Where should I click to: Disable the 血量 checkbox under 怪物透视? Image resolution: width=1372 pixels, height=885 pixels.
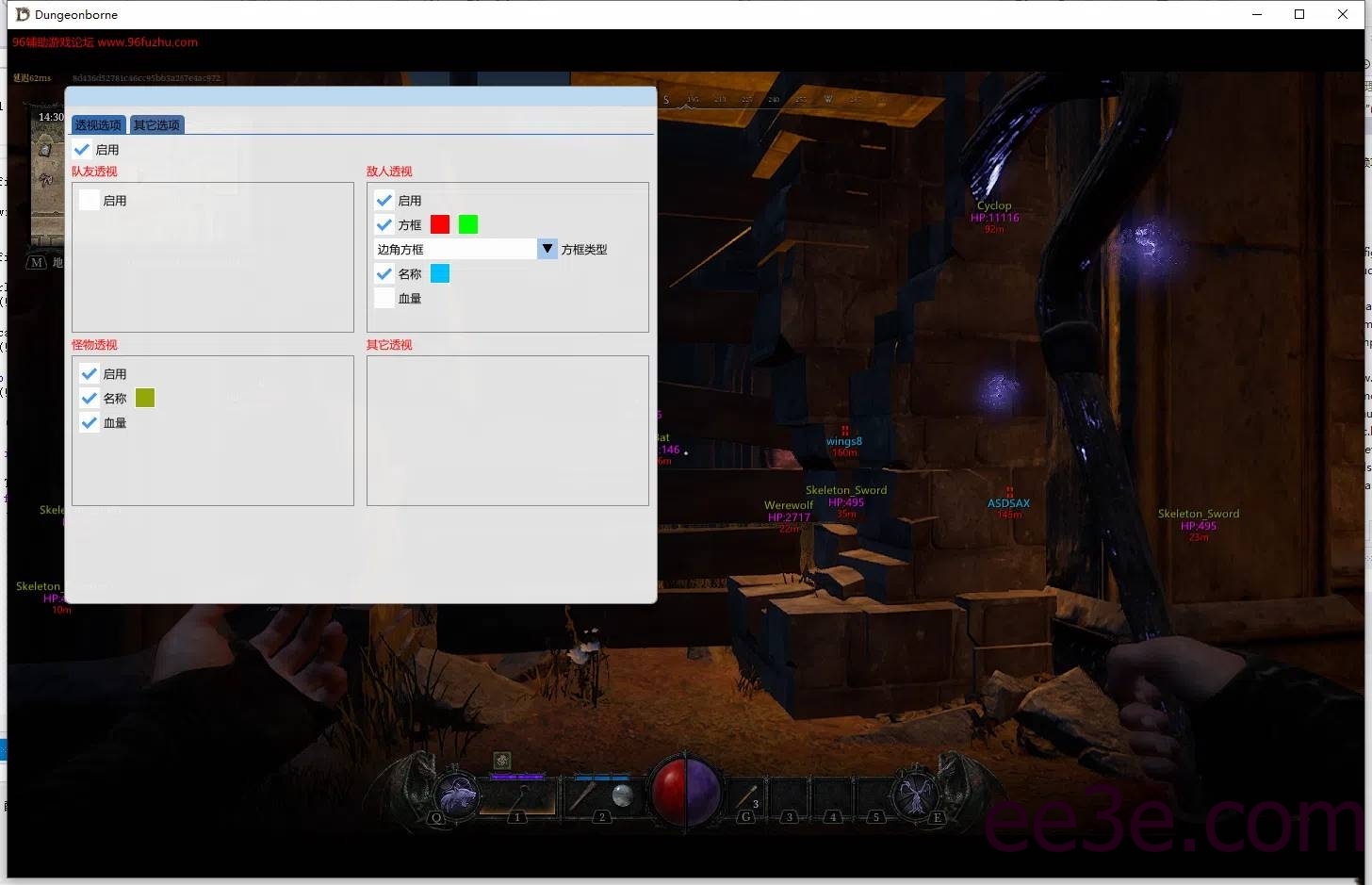[89, 422]
